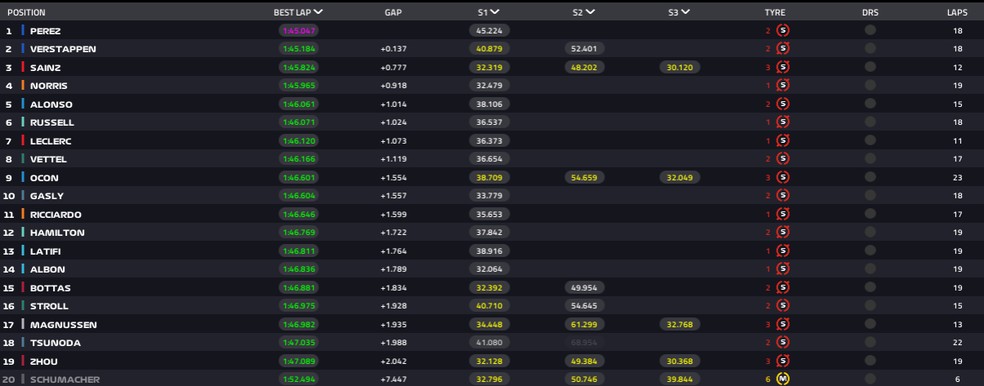Click Latifi's soft tyre icon
984x386 pixels.
(x=783, y=251)
